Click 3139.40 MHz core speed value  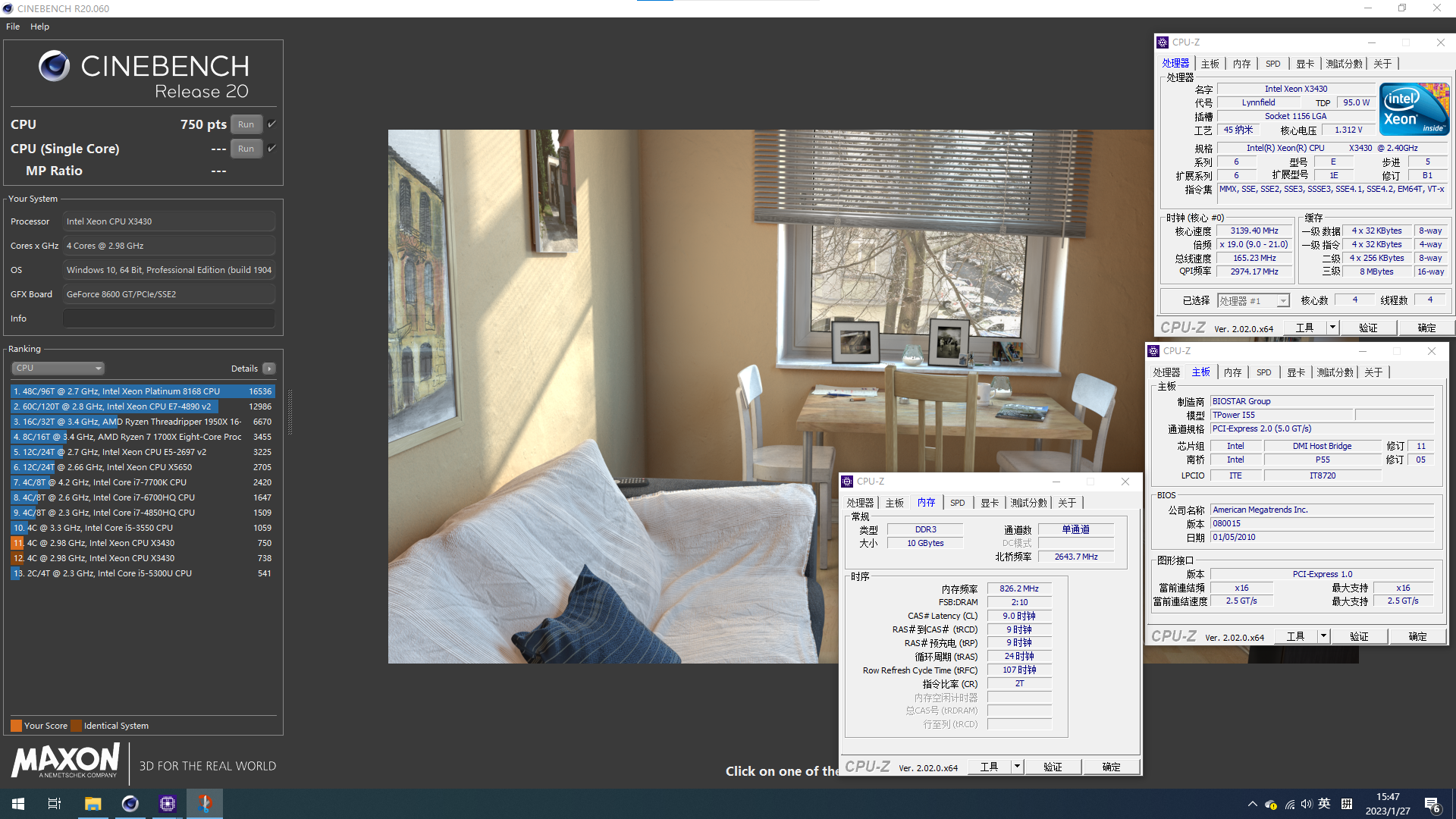(x=1254, y=231)
